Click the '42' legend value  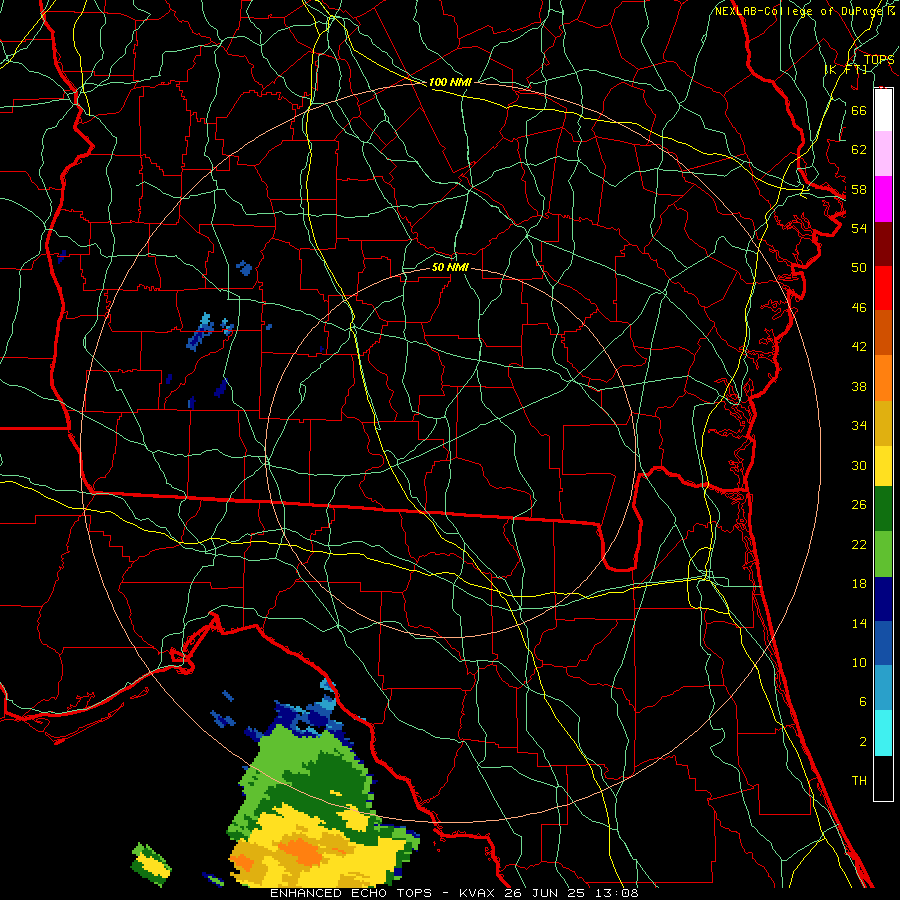click(859, 347)
